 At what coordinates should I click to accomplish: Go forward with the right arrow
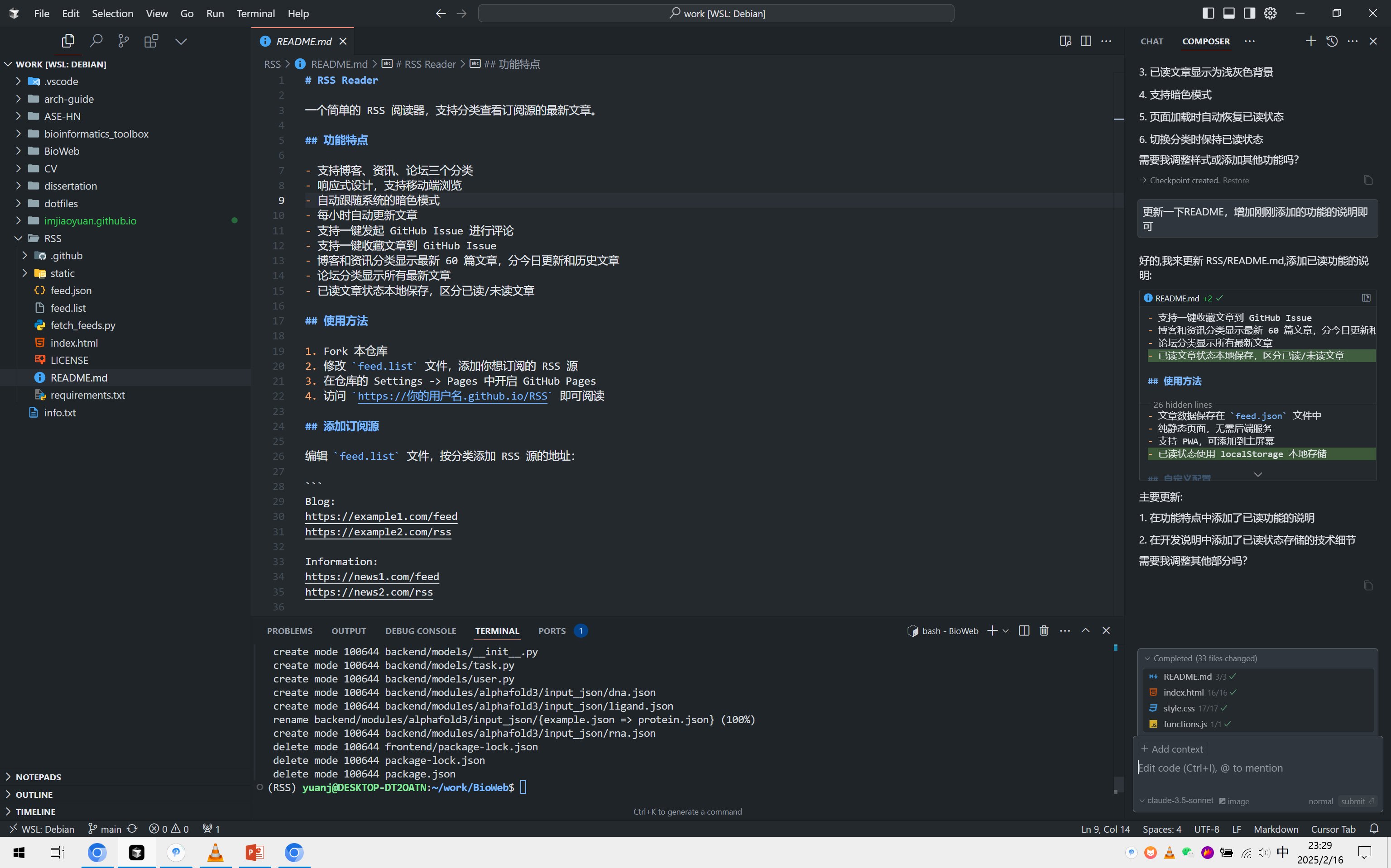click(x=461, y=13)
